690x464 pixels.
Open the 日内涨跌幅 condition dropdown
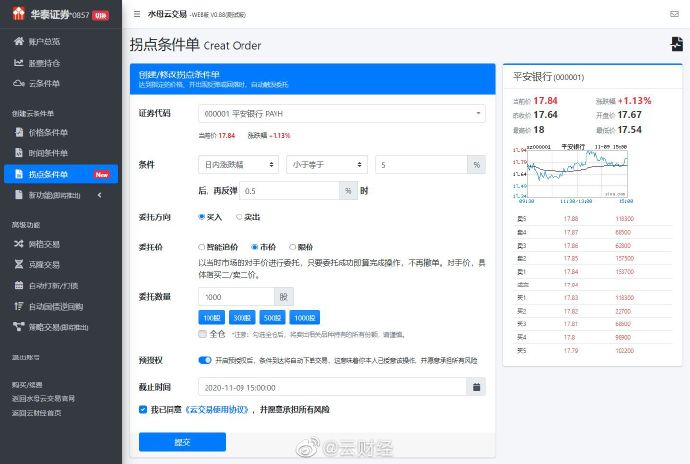pos(238,164)
